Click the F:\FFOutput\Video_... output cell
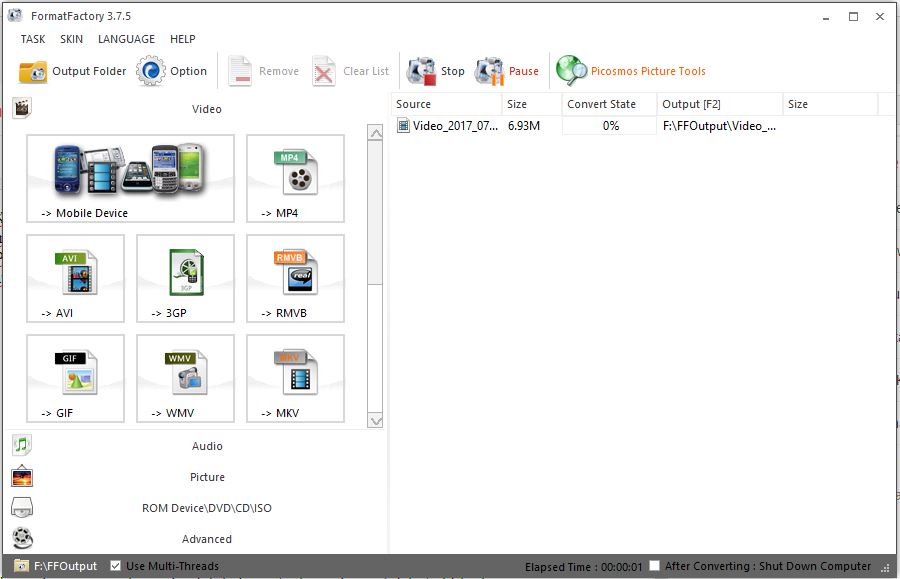 tap(719, 126)
